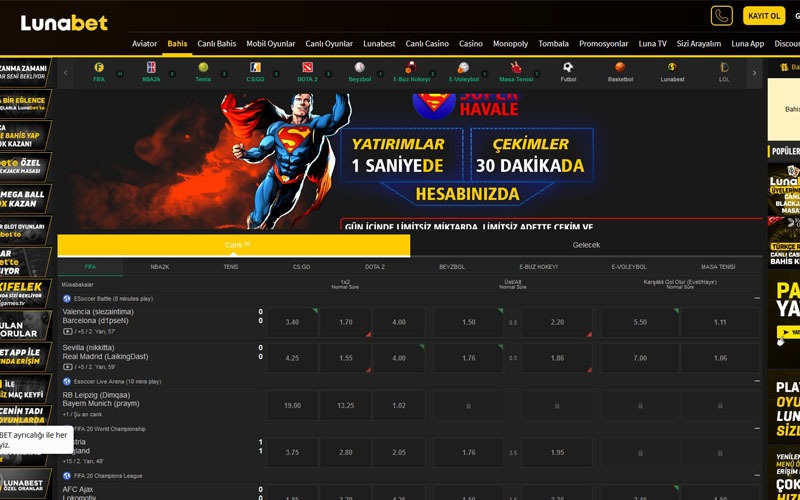Open live stream icon for Valencia match
The image size is (800, 500).
pyautogui.click(x=67, y=332)
